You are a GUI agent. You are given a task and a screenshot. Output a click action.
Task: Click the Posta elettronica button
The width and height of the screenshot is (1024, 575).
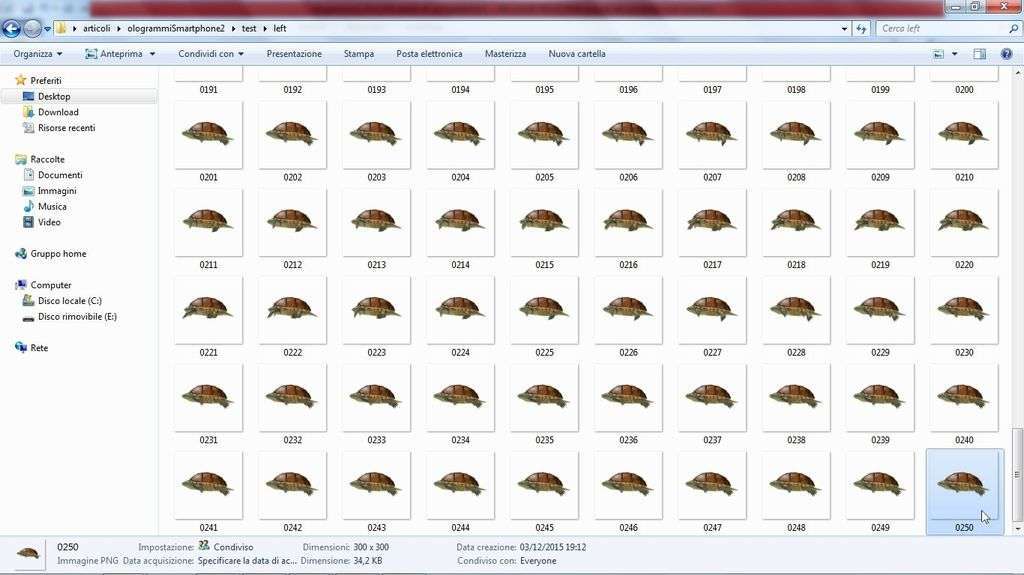tap(429, 54)
